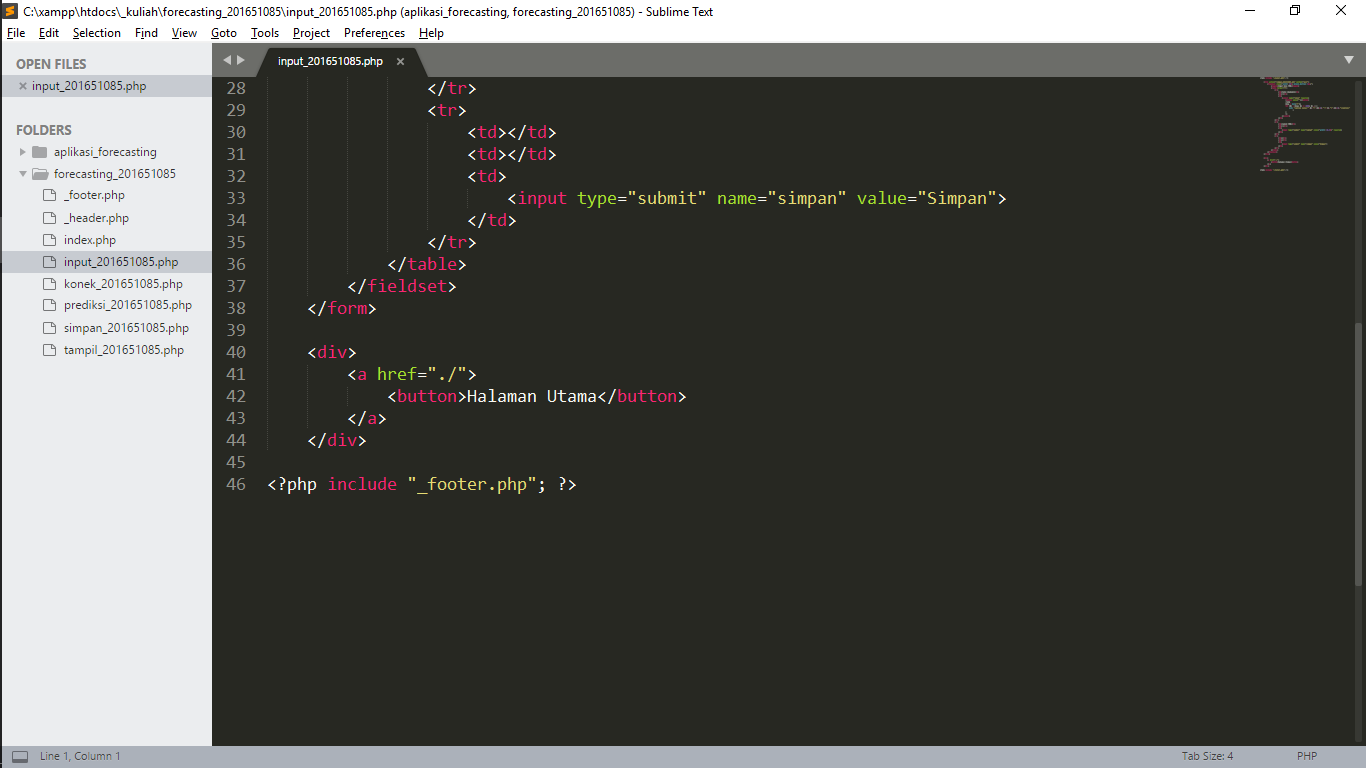Click the editor vertical scrollbar thumb
1366x768 pixels.
[x=1358, y=455]
